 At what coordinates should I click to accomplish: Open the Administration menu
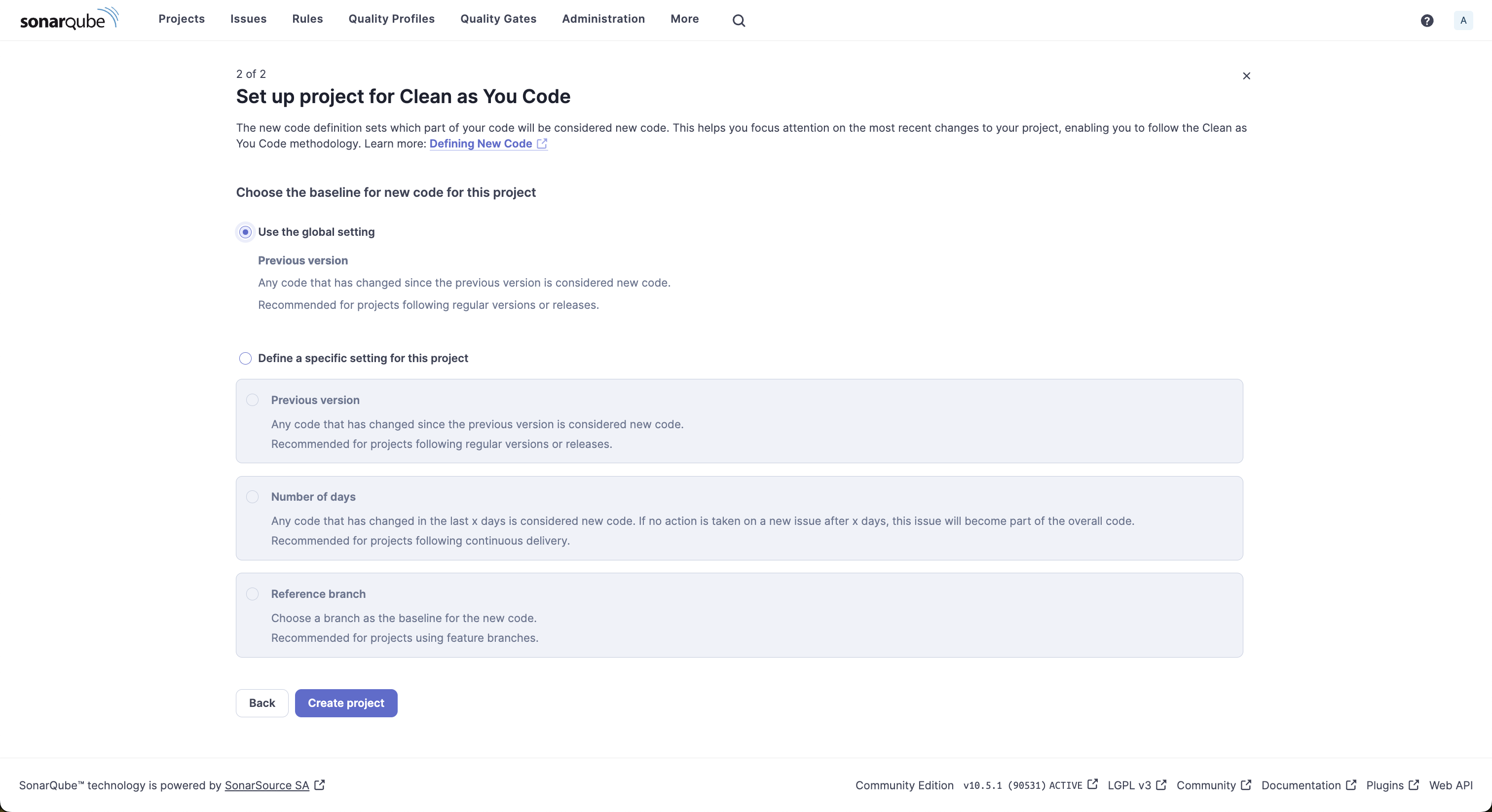603,19
